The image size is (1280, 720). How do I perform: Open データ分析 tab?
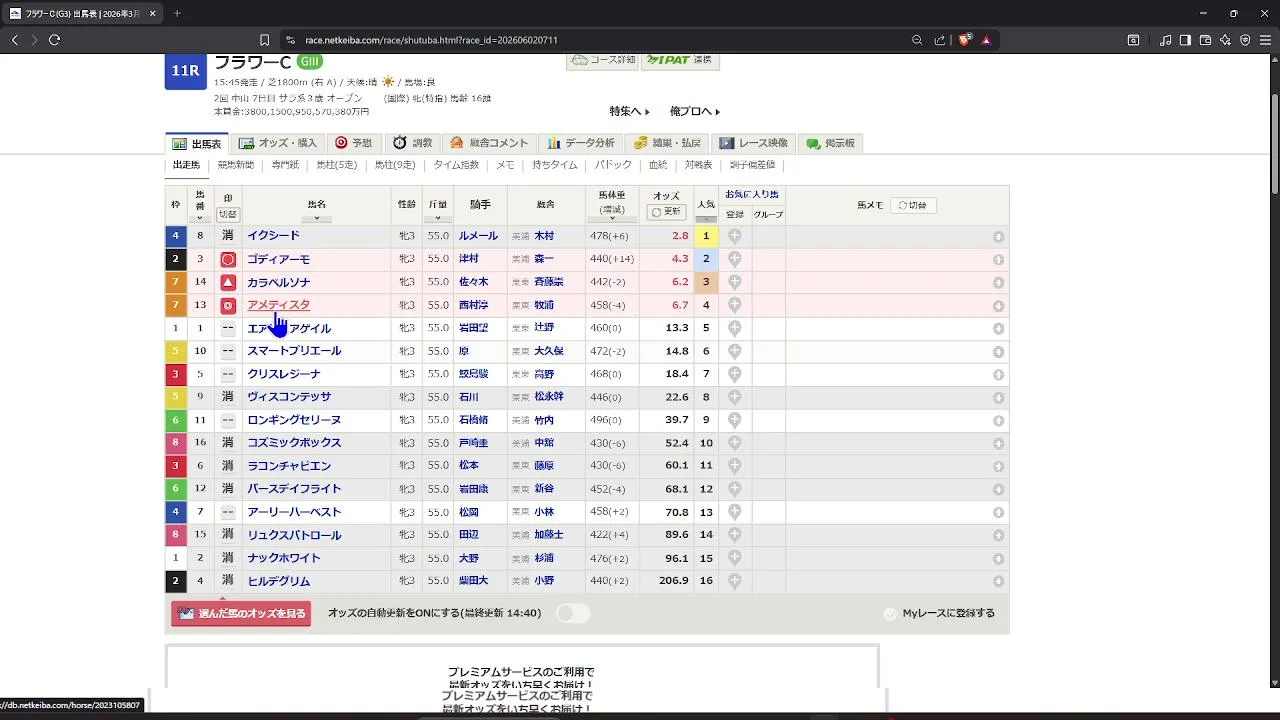pos(582,143)
